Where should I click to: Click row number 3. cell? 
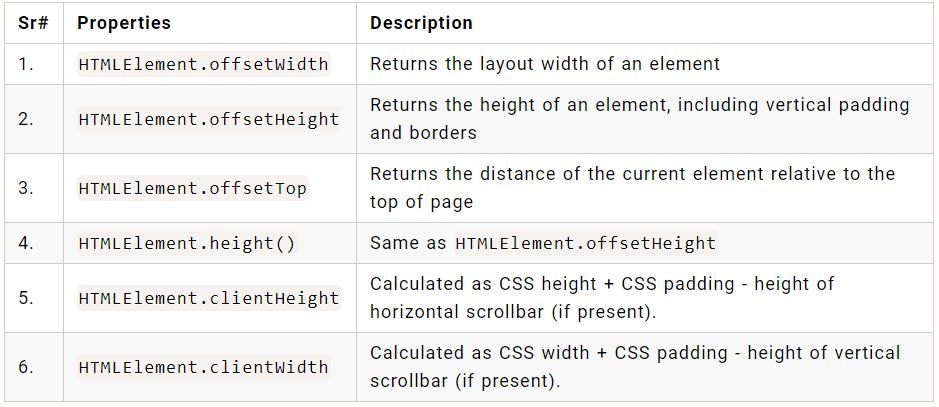click(26, 189)
